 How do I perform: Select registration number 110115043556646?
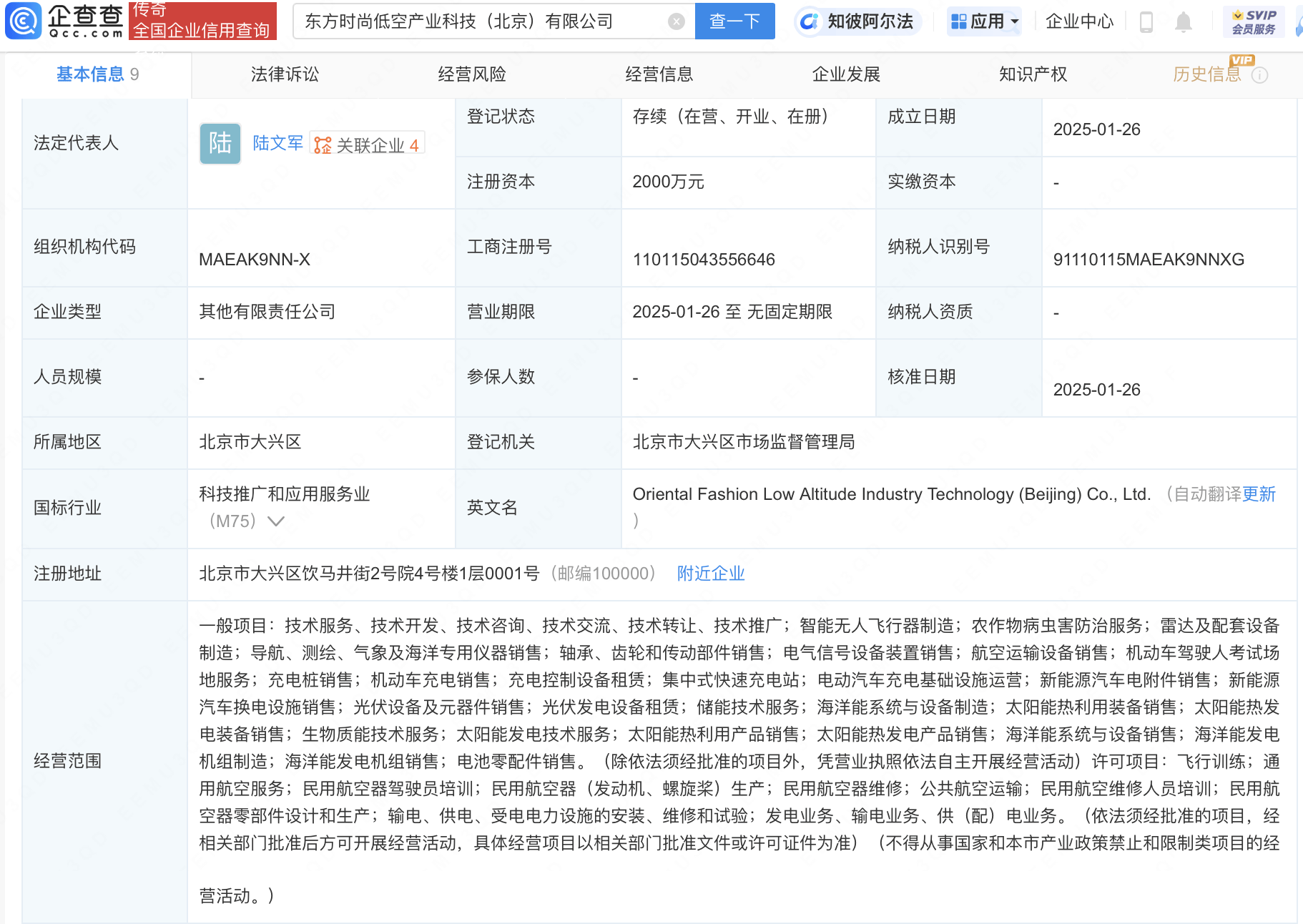tap(704, 260)
